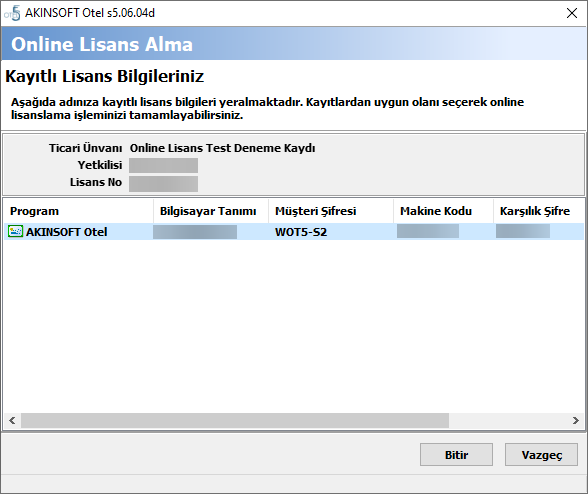This screenshot has height=494, width=588.
Task: Select the AKINSOFT Otel license row
Action: click(294, 232)
